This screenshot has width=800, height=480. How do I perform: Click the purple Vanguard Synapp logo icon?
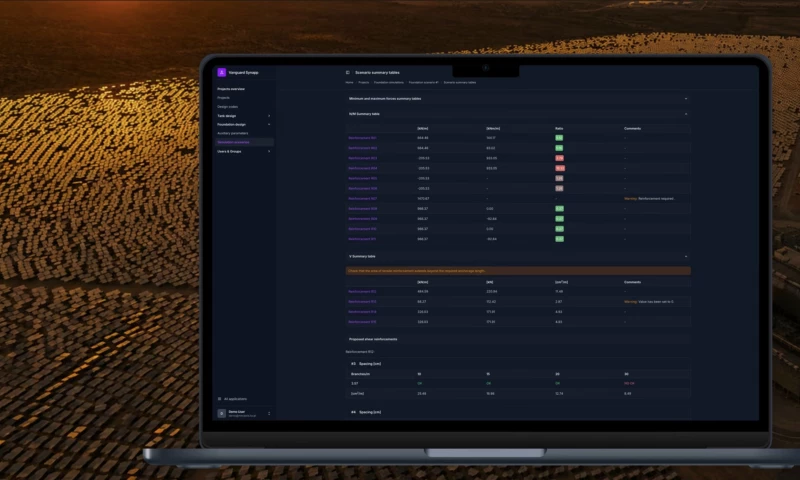click(x=221, y=72)
